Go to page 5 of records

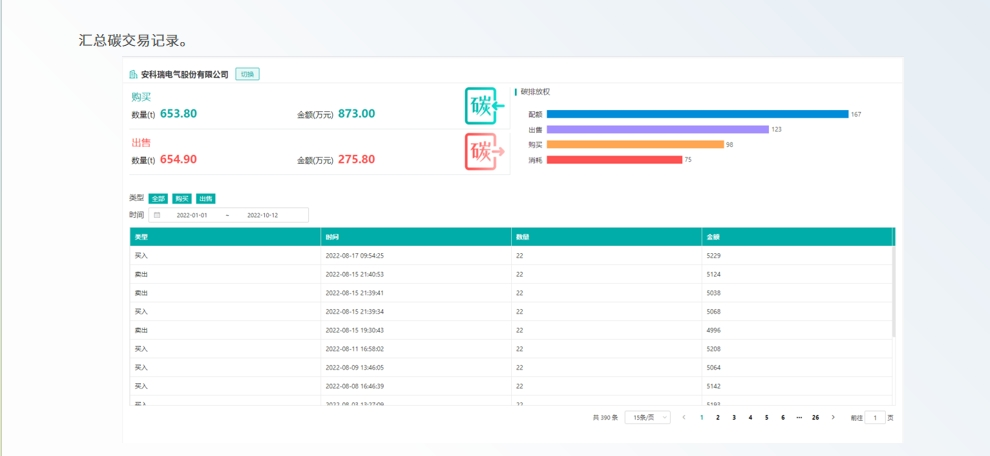point(767,417)
